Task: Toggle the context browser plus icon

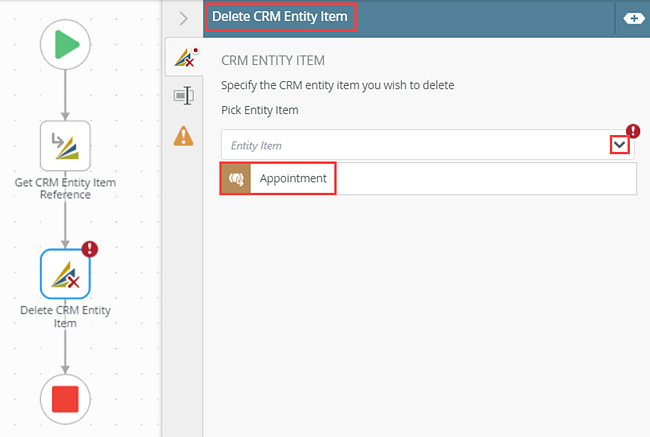Action: [633, 19]
